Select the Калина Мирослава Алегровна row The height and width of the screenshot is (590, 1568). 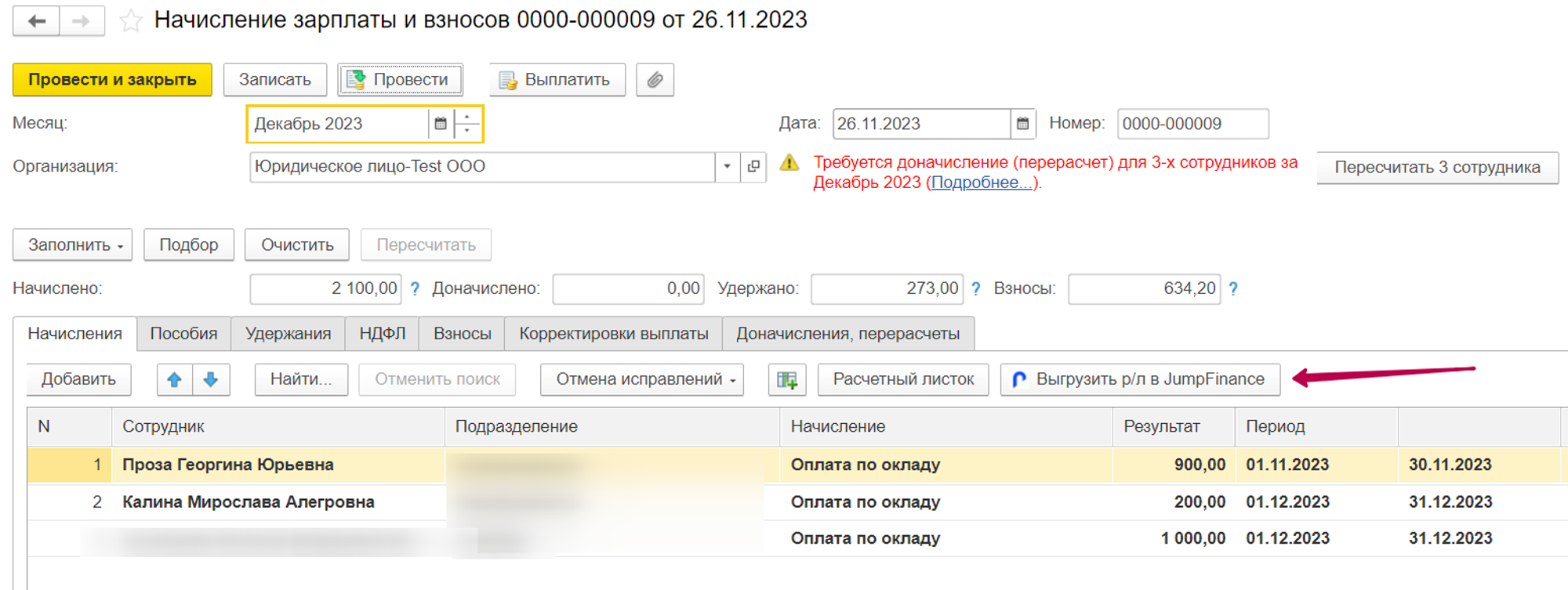coord(248,502)
